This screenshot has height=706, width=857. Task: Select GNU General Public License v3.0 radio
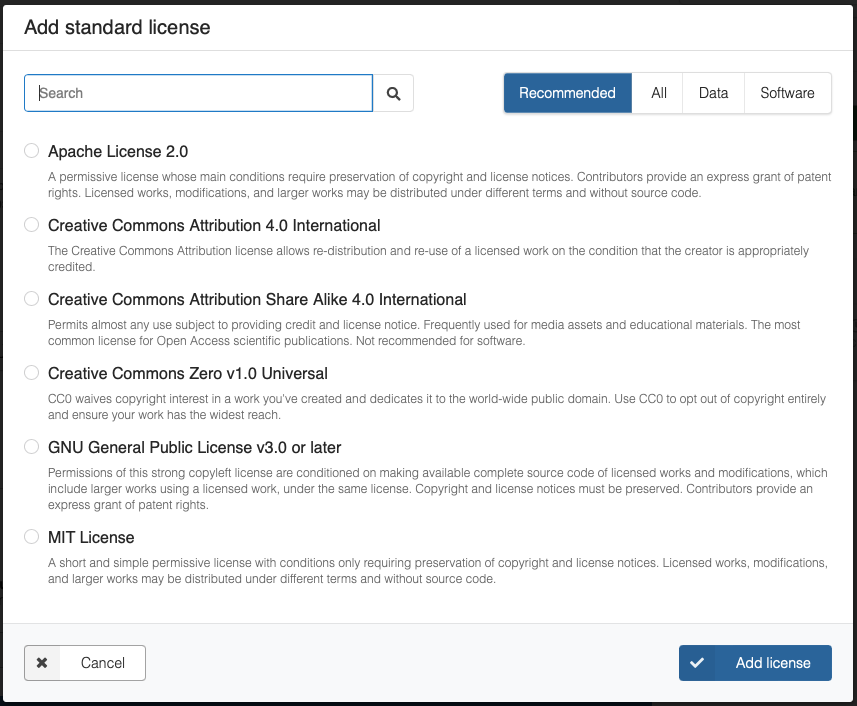pos(32,447)
